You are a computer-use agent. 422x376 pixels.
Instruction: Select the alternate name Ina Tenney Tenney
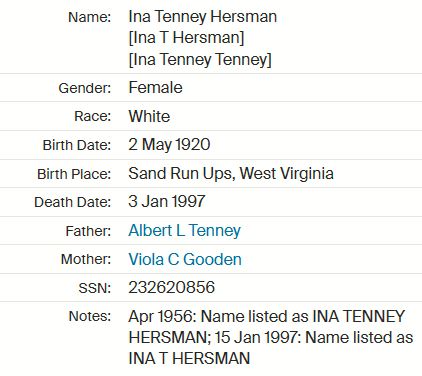[200, 60]
